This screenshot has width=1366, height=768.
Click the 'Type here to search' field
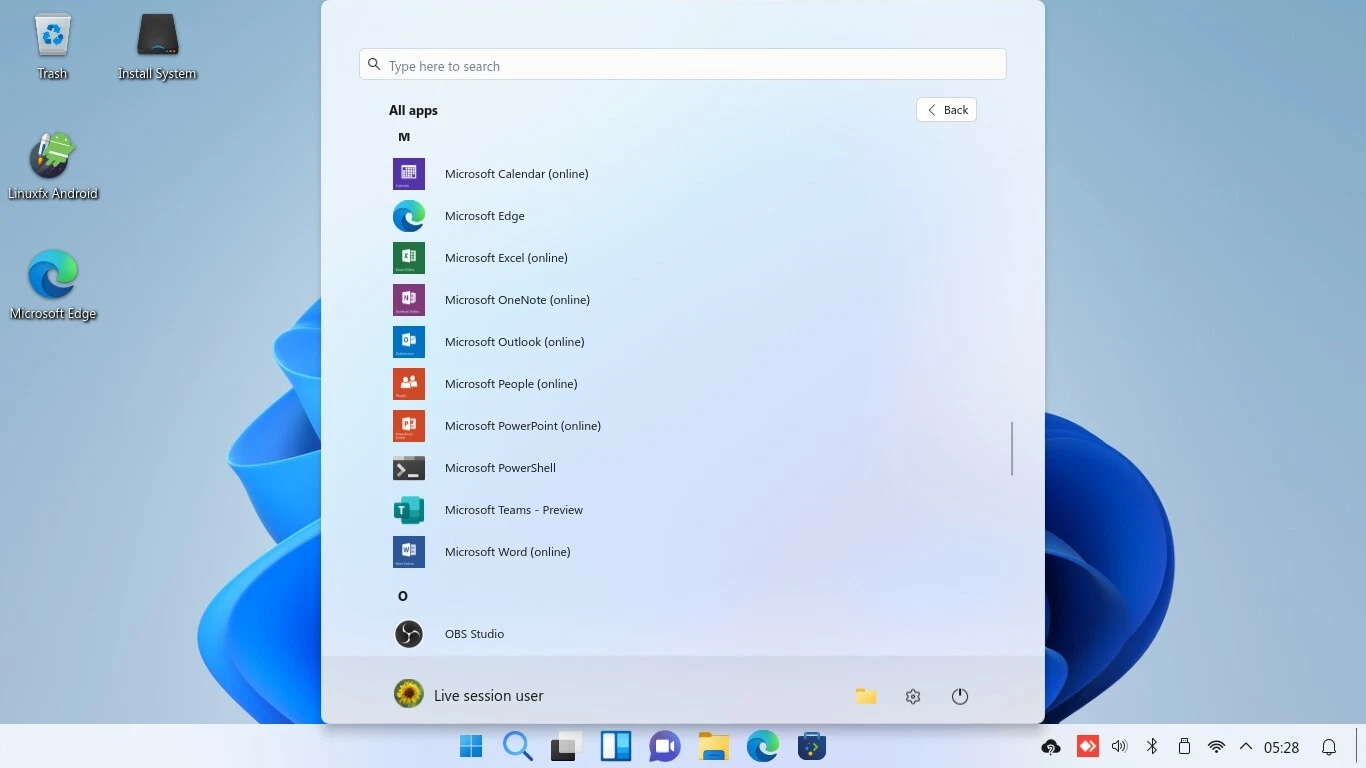(x=683, y=65)
